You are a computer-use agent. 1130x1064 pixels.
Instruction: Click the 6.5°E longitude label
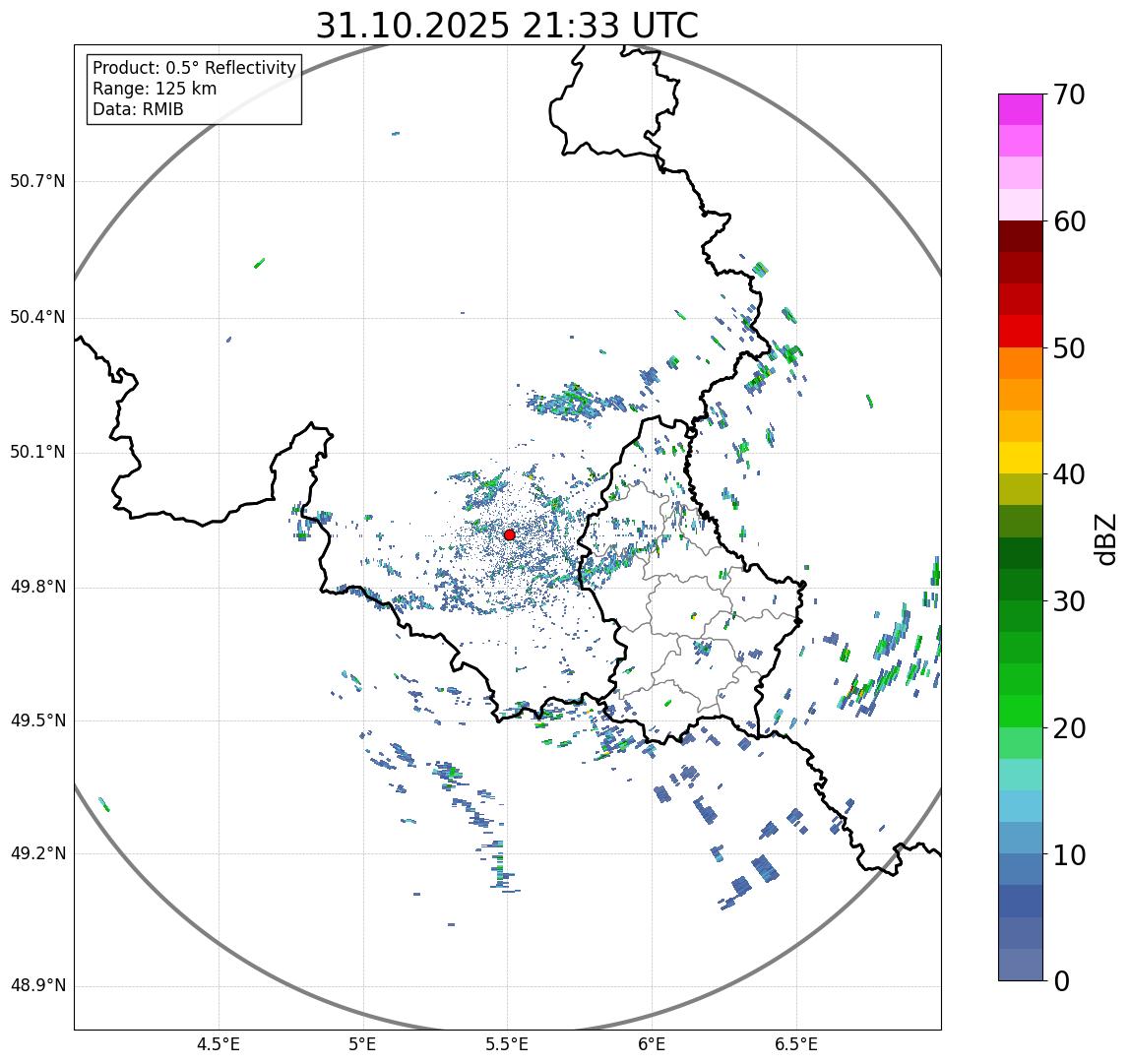tap(797, 1044)
